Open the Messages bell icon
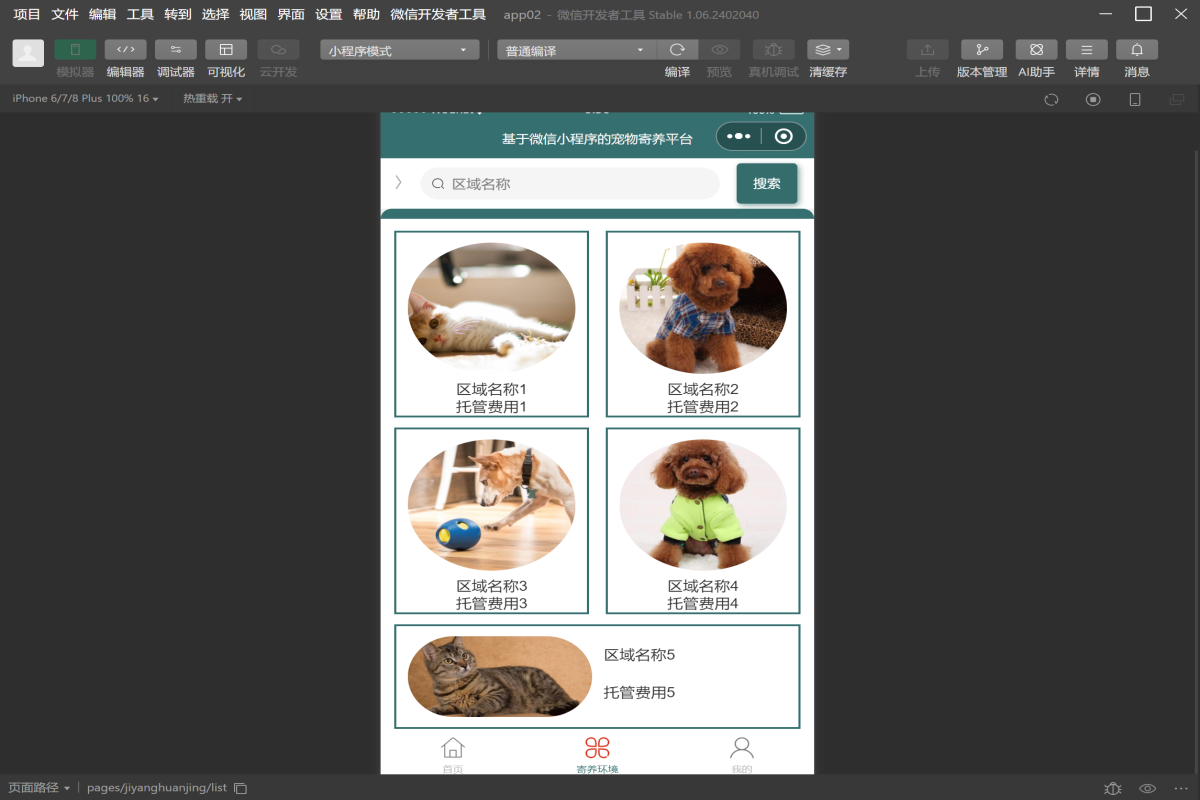 1137,50
